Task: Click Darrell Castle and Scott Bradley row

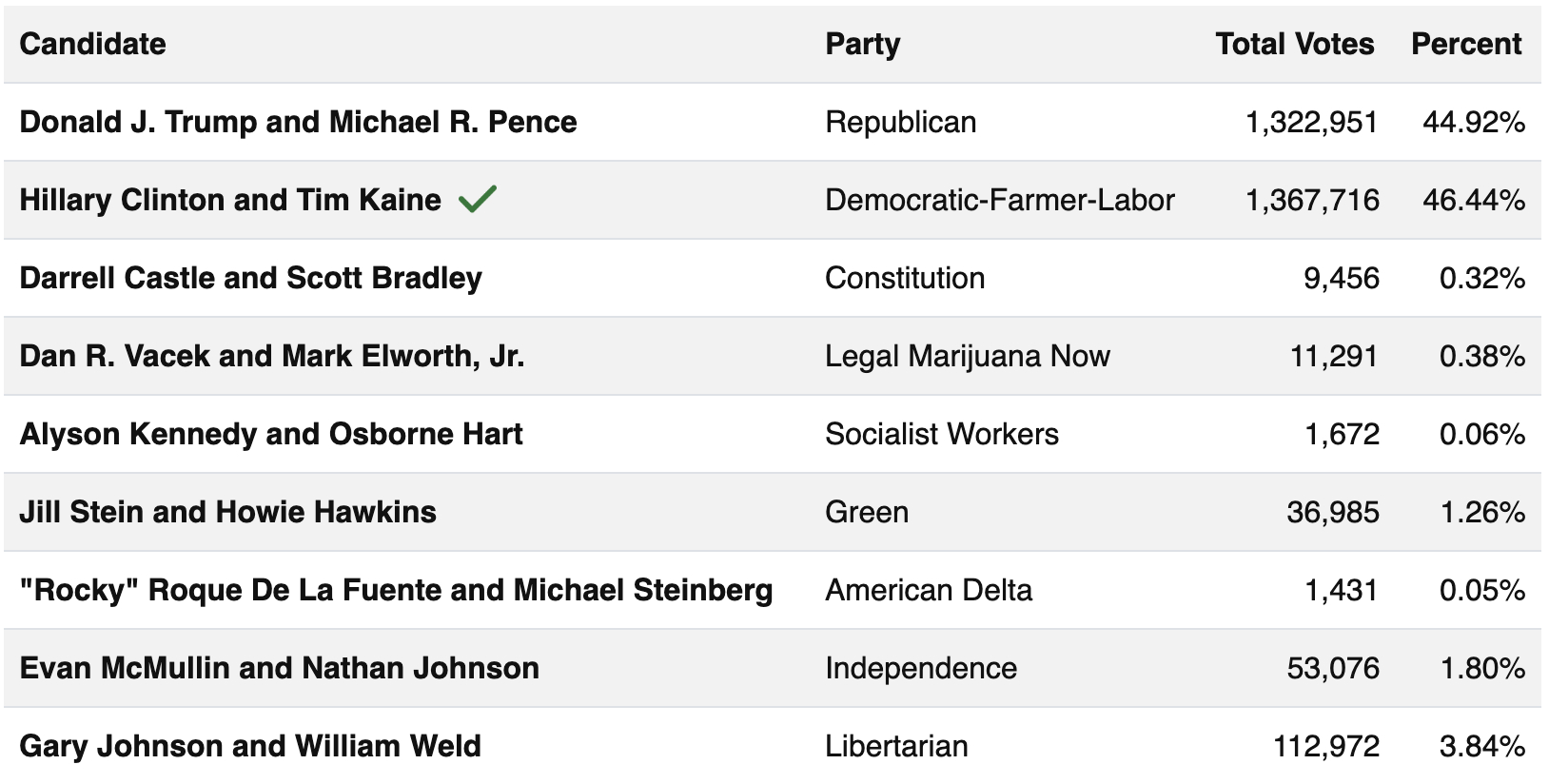Action: point(250,278)
